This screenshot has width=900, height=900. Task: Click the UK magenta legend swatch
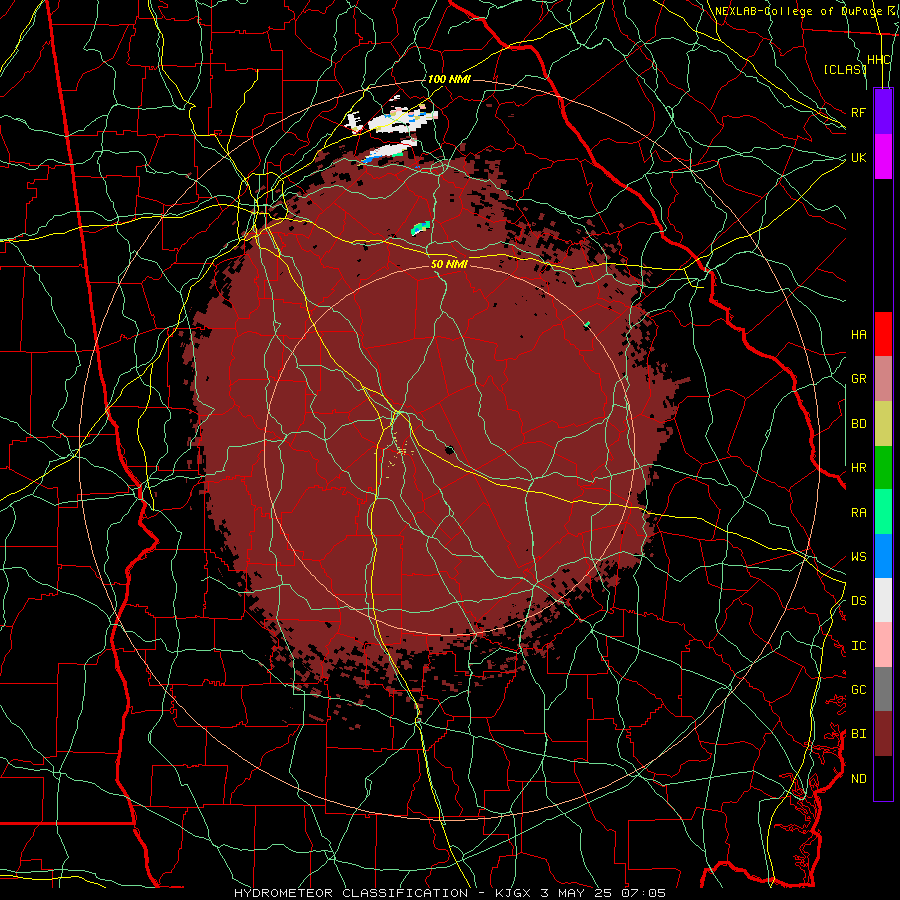coord(883,157)
